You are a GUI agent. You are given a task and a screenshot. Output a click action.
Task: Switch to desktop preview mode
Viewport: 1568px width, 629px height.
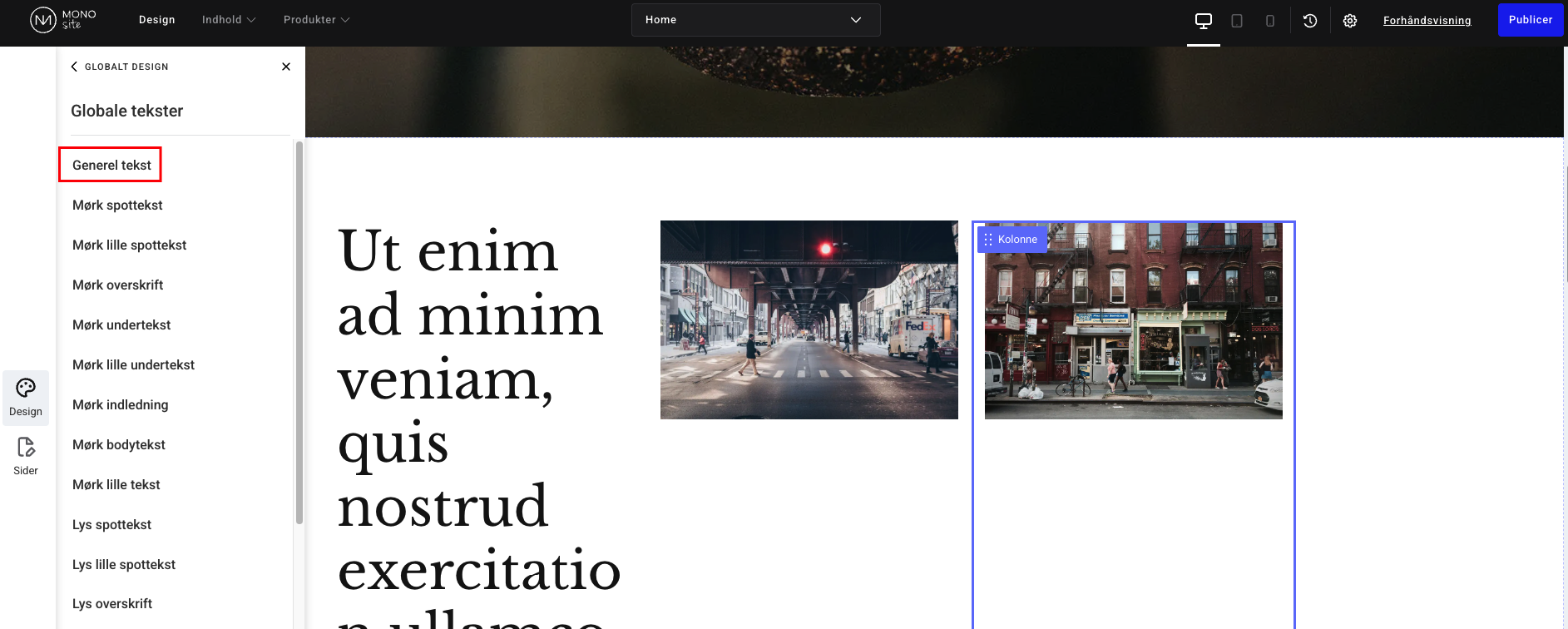click(1203, 21)
